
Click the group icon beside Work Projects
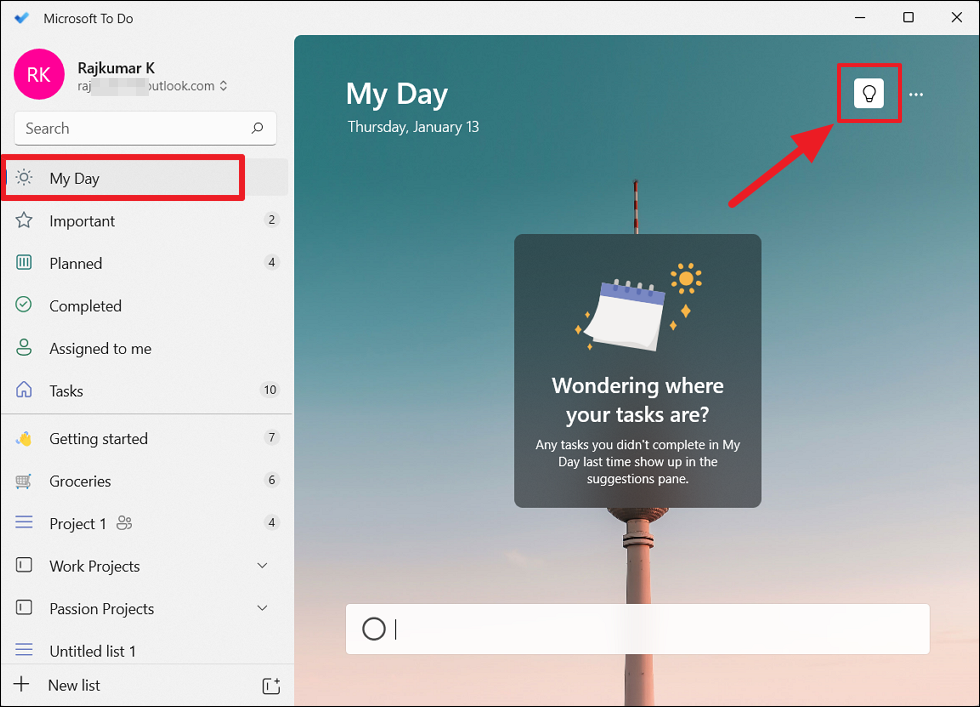(24, 566)
